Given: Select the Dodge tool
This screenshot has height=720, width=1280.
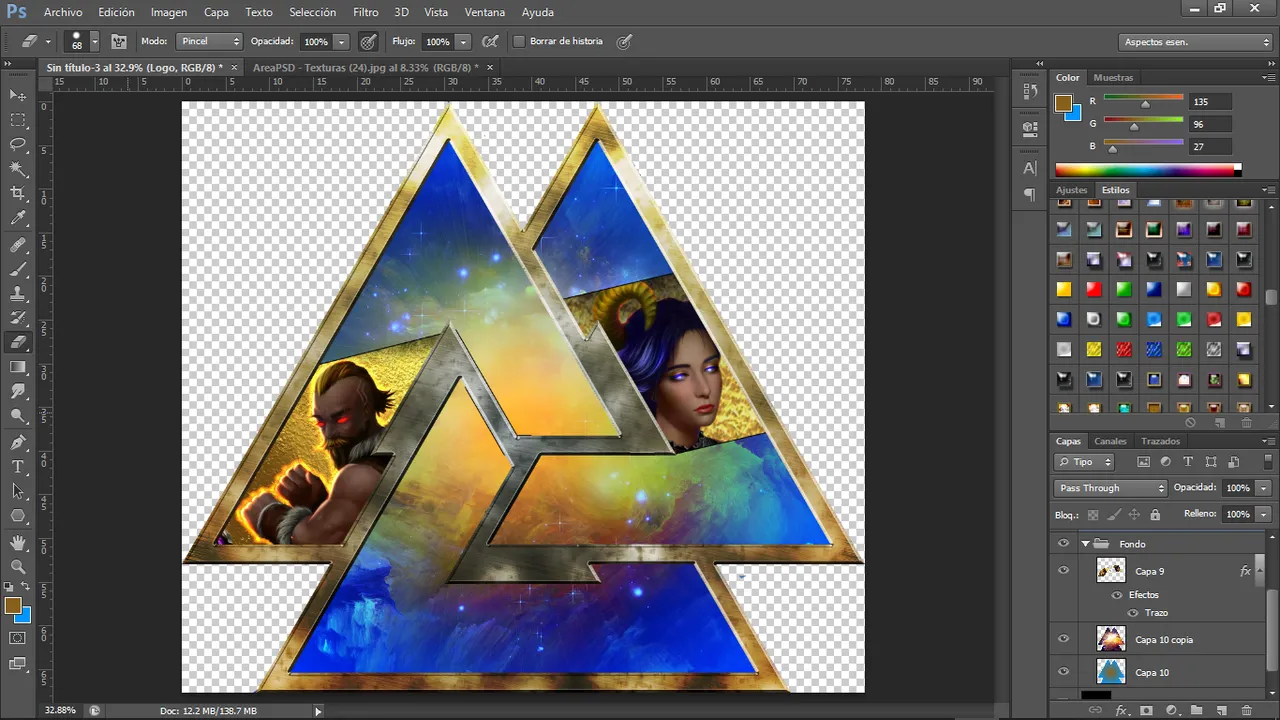Looking at the screenshot, I should coord(18,416).
